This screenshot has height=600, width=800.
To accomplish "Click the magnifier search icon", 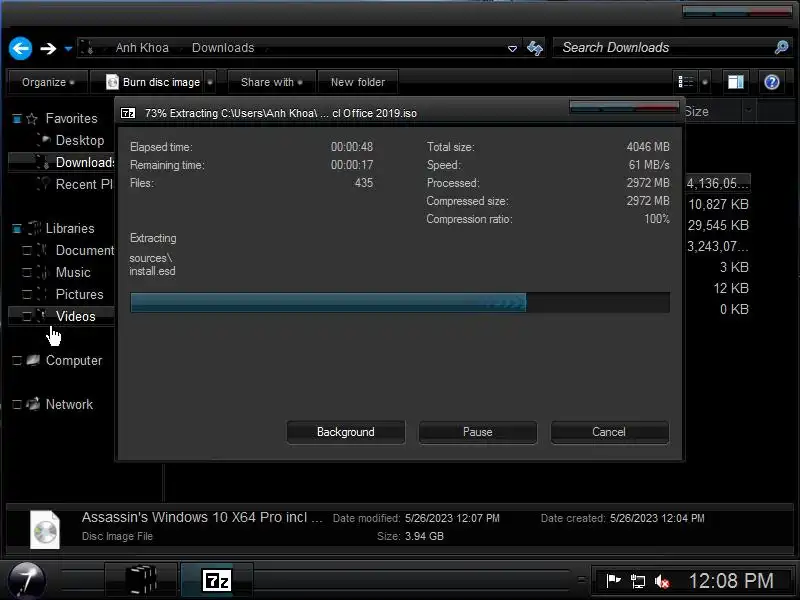I will click(x=781, y=47).
